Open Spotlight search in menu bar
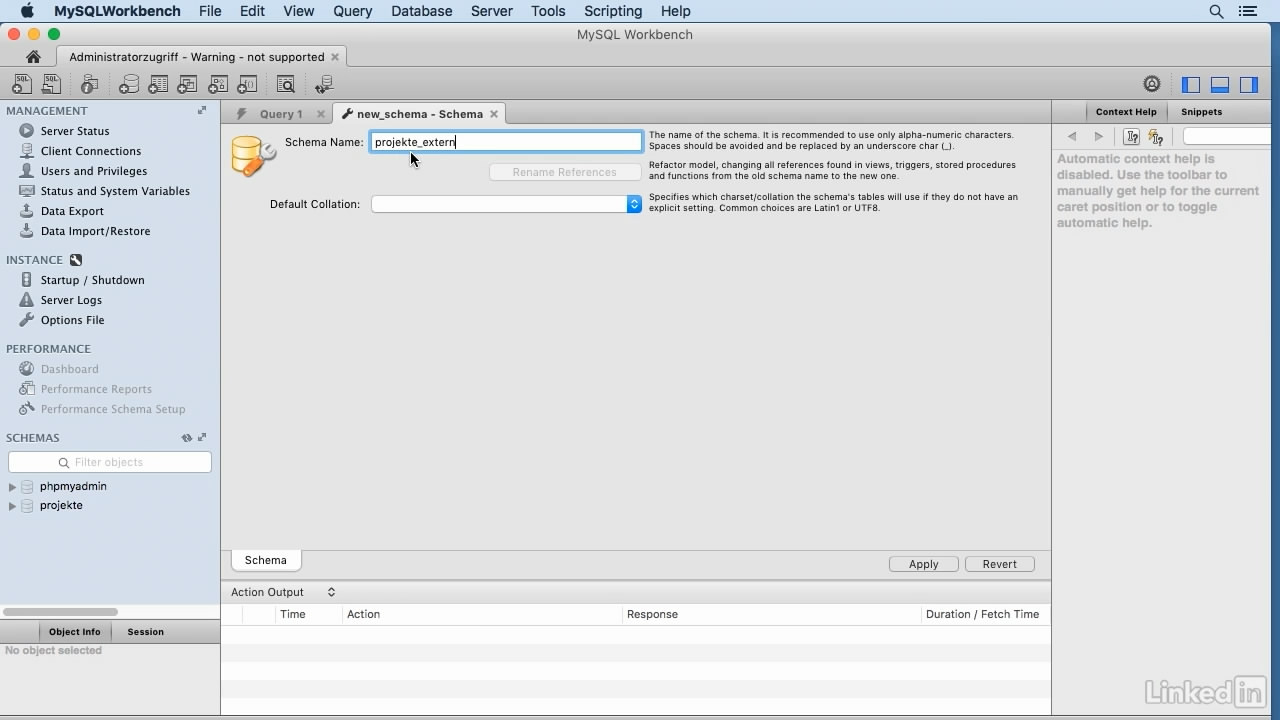This screenshot has width=1280, height=720. click(1216, 11)
